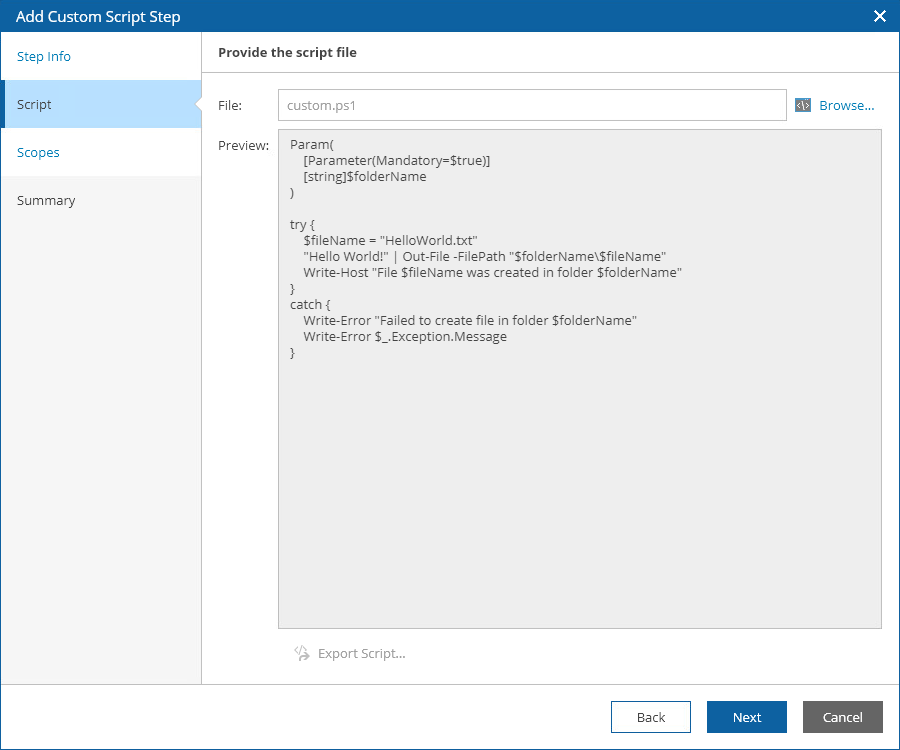900x750 pixels.
Task: Switch to the Scopes step
Action: (x=38, y=152)
